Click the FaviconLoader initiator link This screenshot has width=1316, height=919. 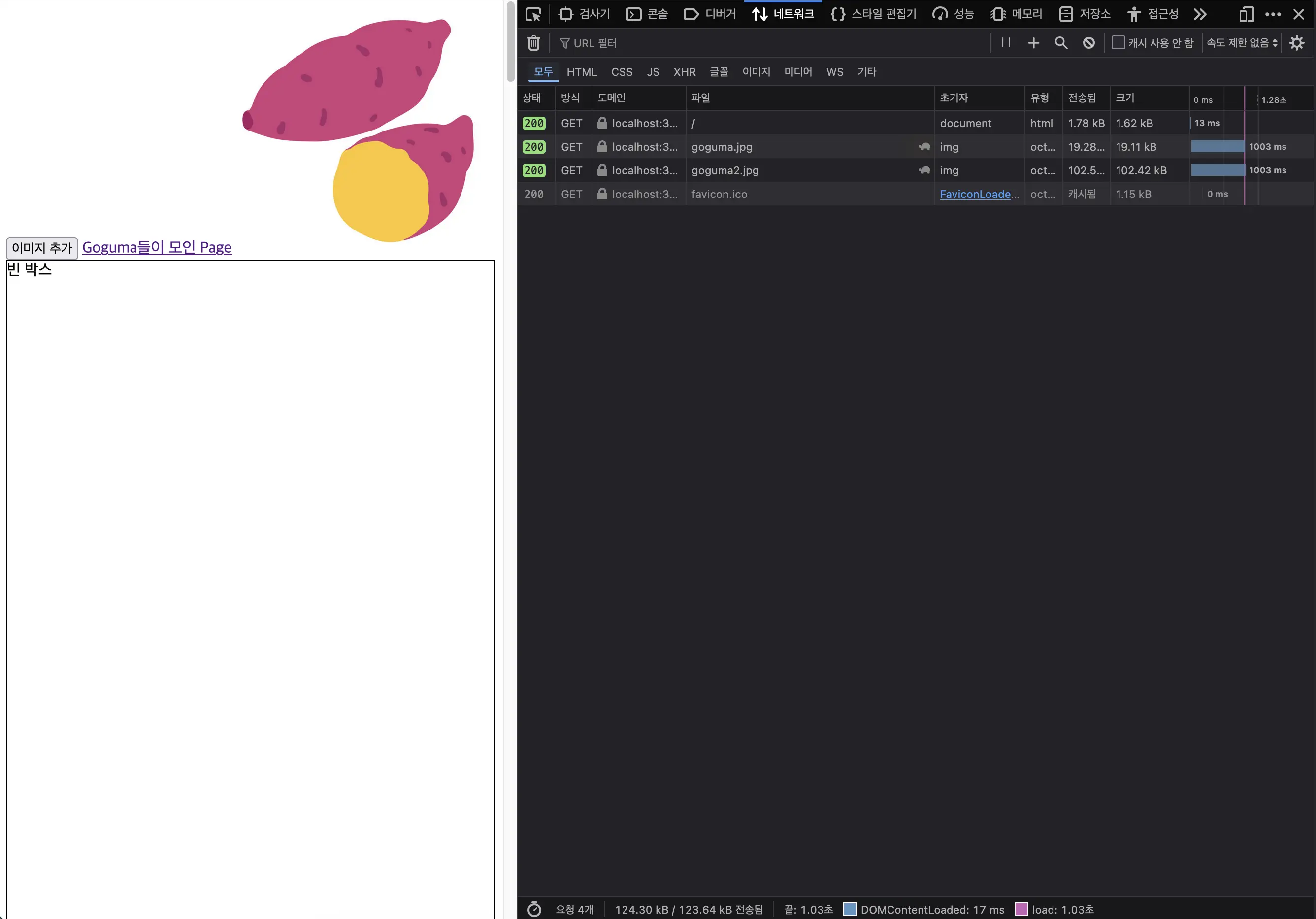click(979, 195)
